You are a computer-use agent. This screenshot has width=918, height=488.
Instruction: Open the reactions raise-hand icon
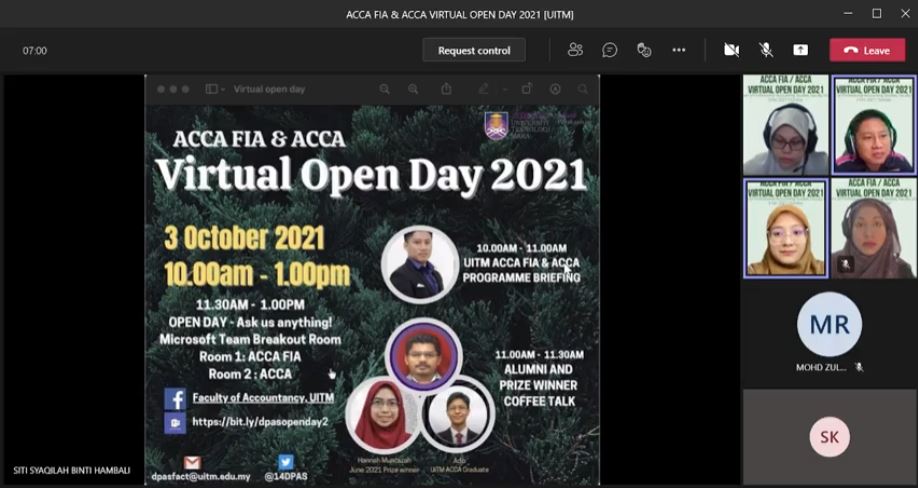pyautogui.click(x=644, y=50)
